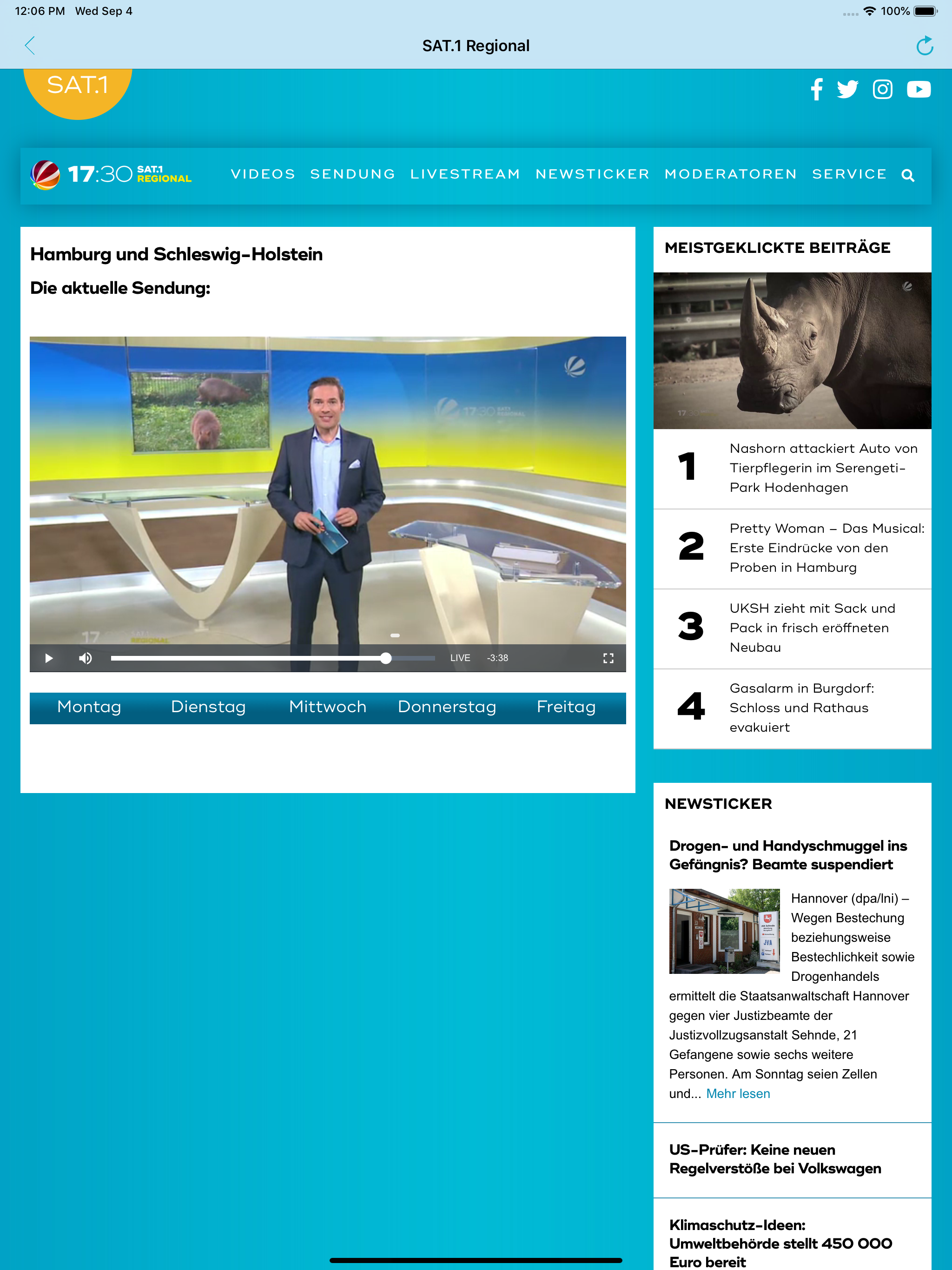This screenshot has width=952, height=1270.
Task: Select the Freitag tab
Action: click(x=566, y=708)
